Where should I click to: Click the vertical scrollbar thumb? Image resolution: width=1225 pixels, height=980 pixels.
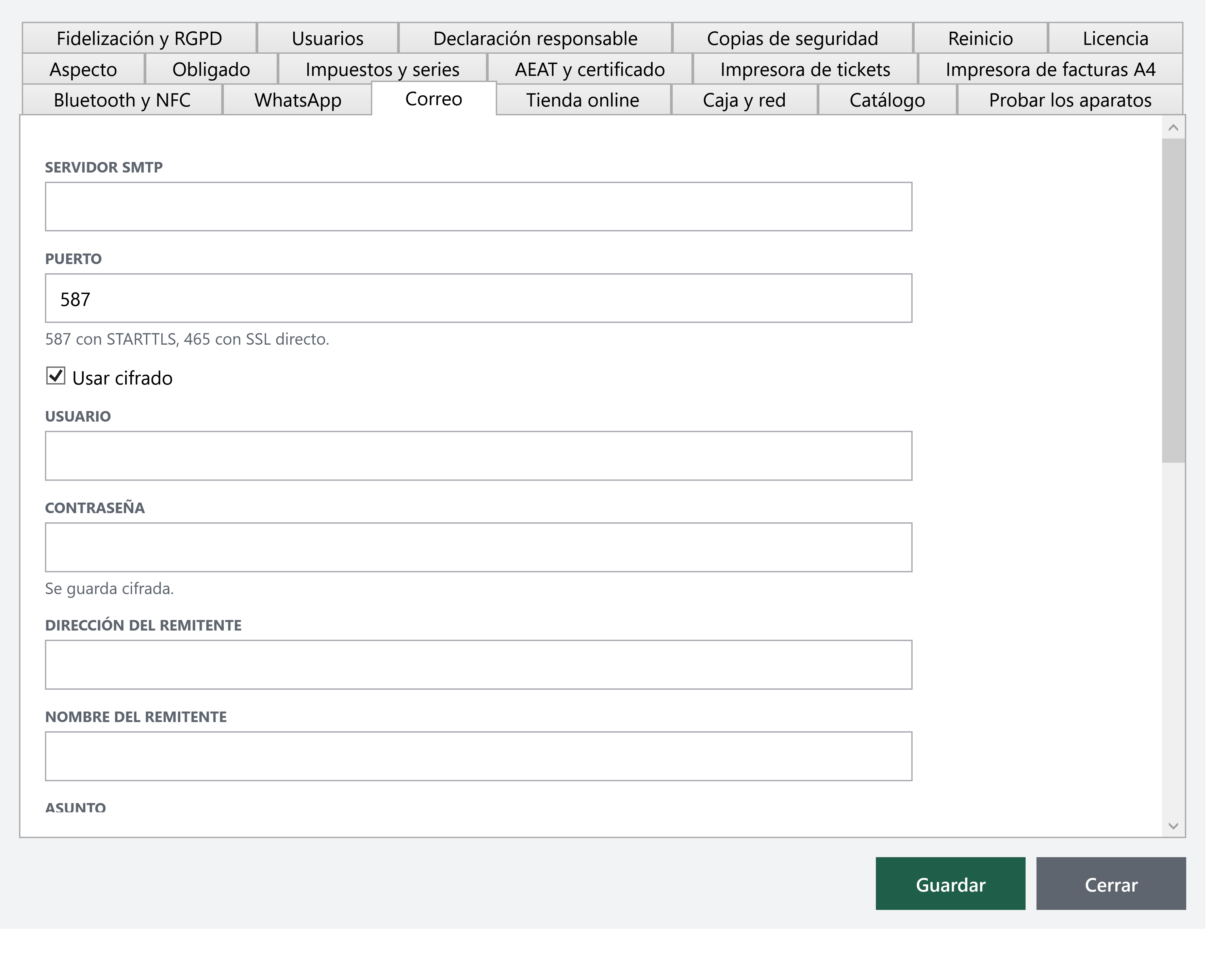tap(1173, 301)
